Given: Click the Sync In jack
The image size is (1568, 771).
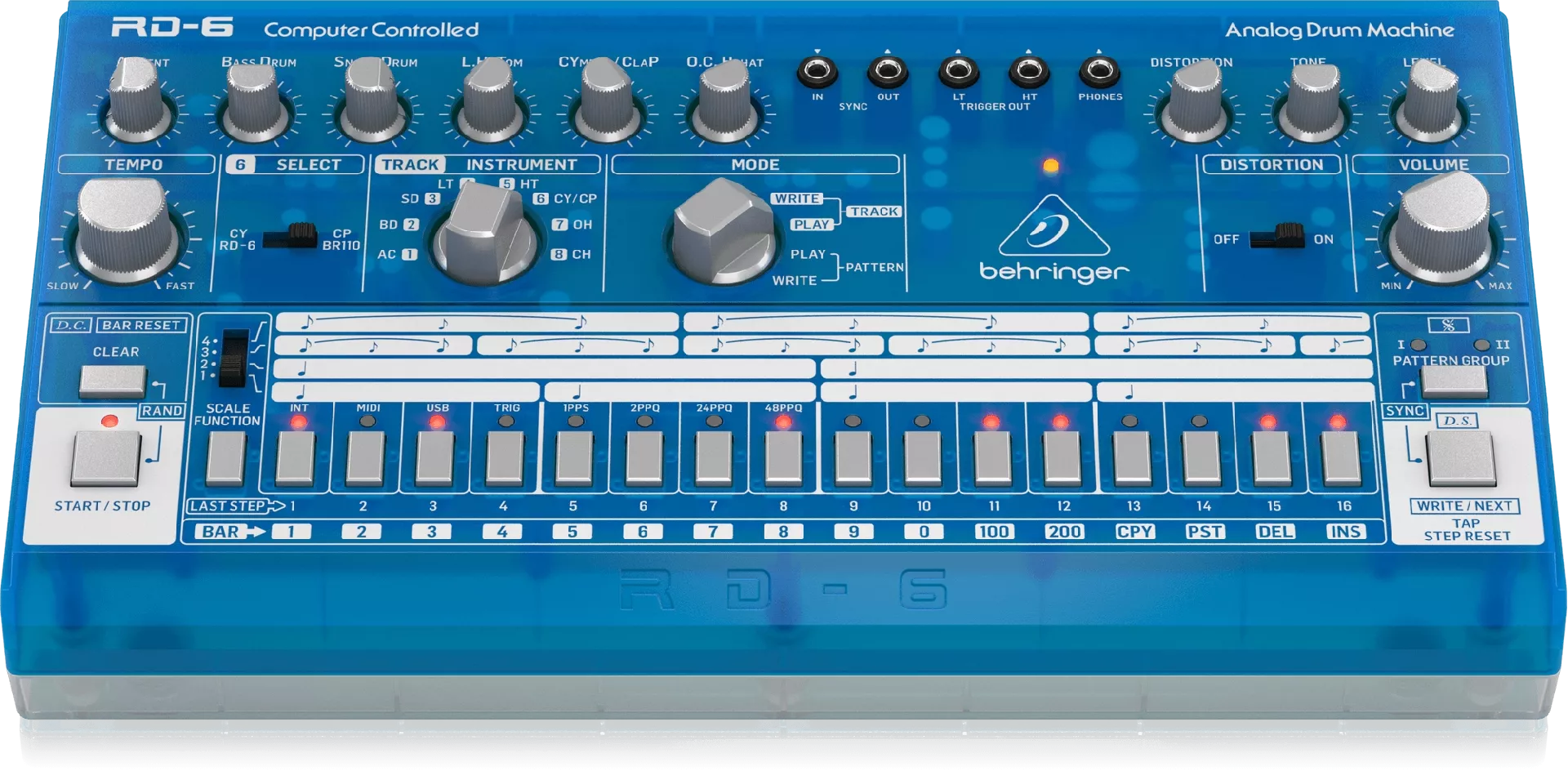Looking at the screenshot, I should [x=817, y=72].
